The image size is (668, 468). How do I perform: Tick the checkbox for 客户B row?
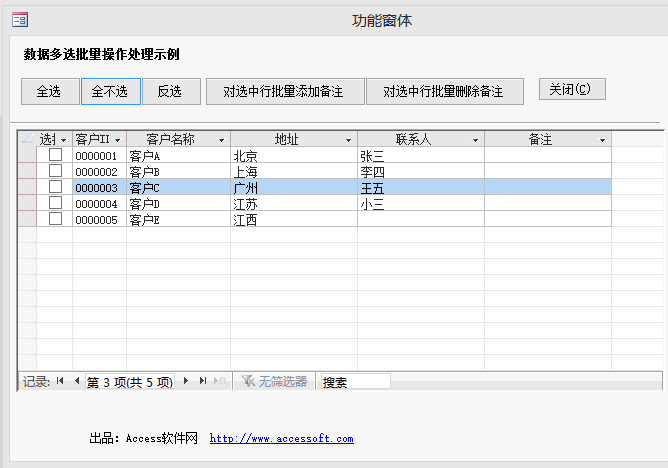click(55, 171)
